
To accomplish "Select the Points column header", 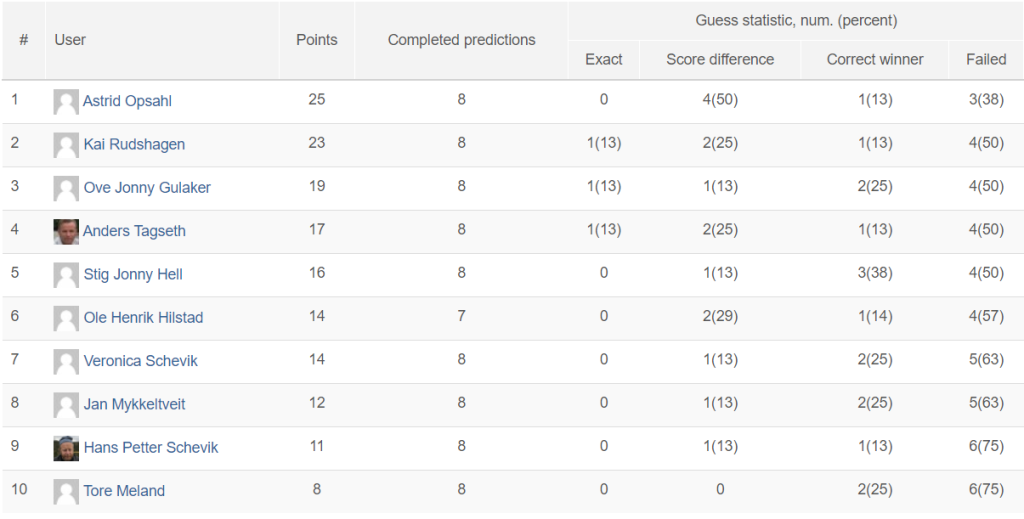I will pos(317,40).
